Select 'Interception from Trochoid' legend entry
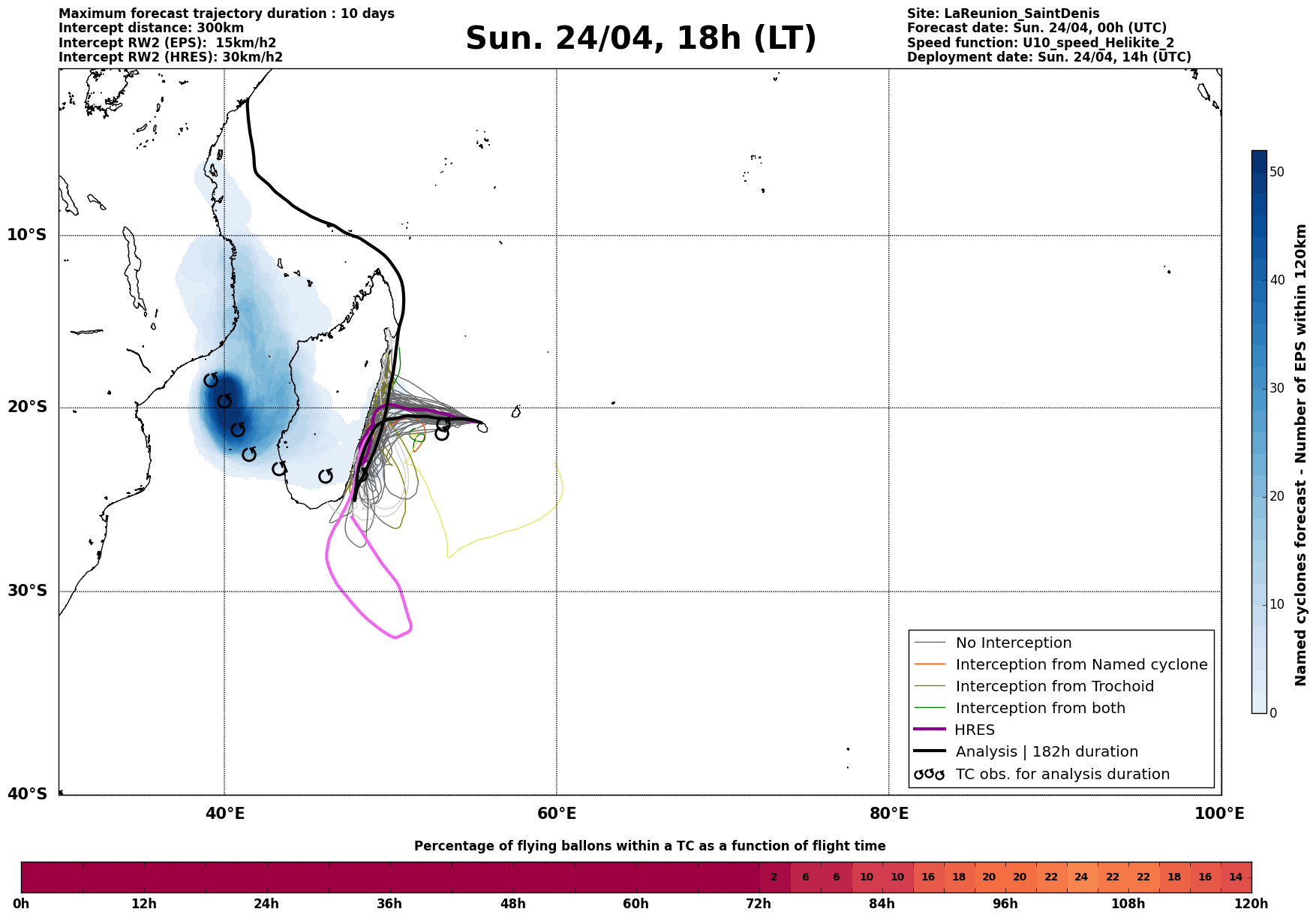This screenshot has height=918, width=1316. click(x=1055, y=686)
